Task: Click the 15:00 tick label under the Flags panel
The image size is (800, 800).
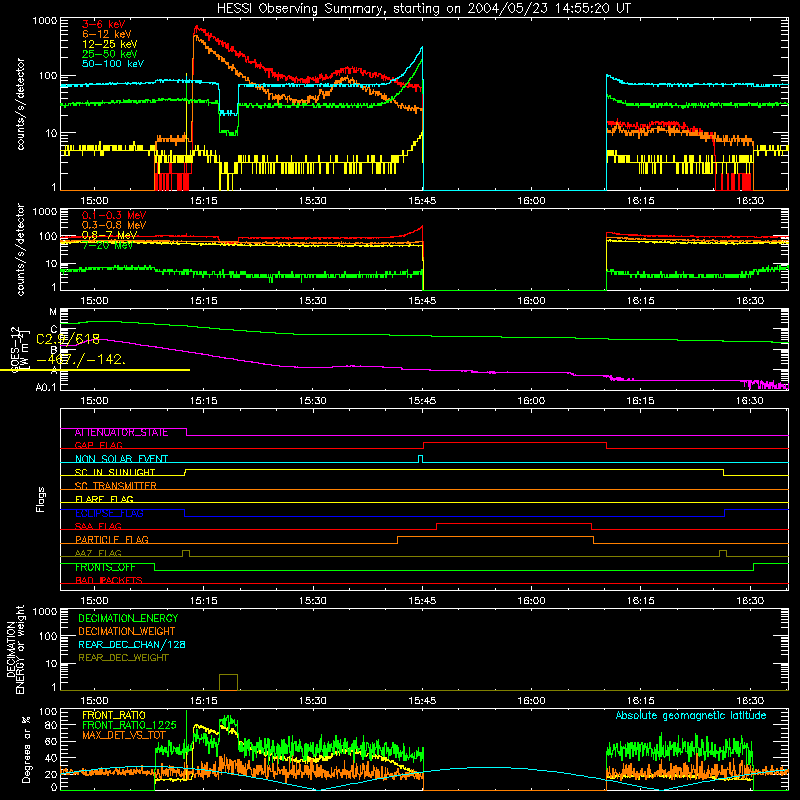Action: (x=94, y=601)
